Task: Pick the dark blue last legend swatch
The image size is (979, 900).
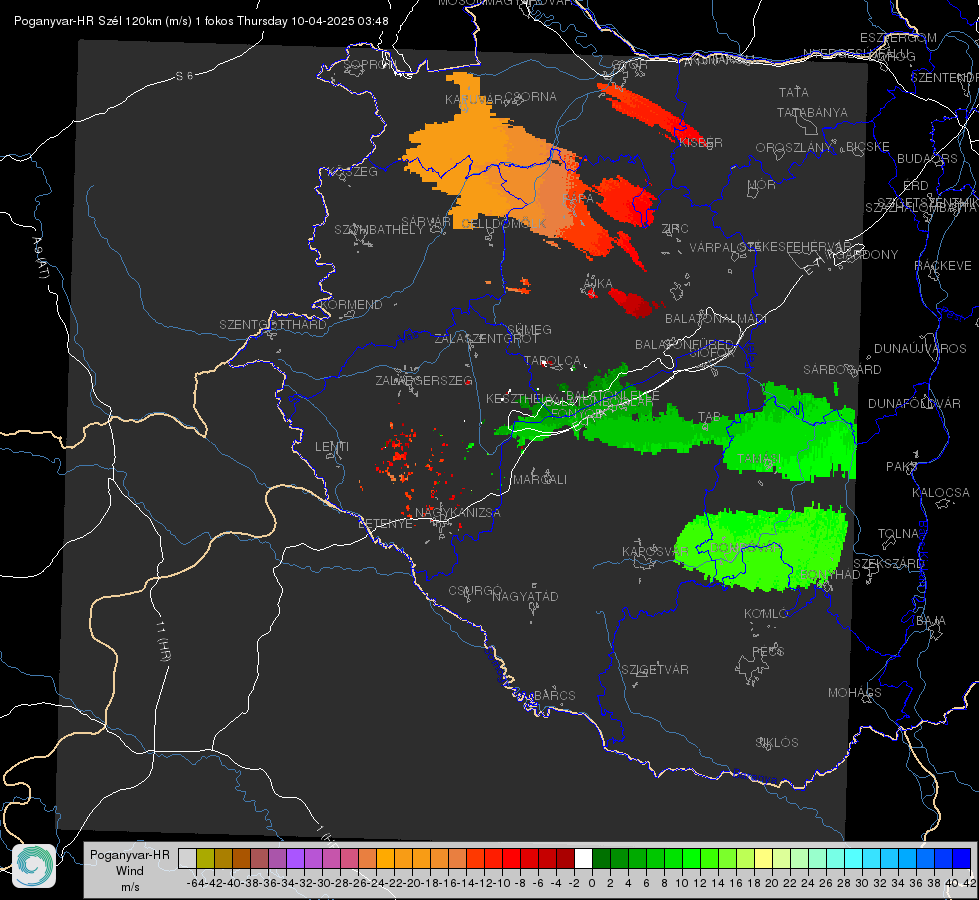Action: (962, 858)
